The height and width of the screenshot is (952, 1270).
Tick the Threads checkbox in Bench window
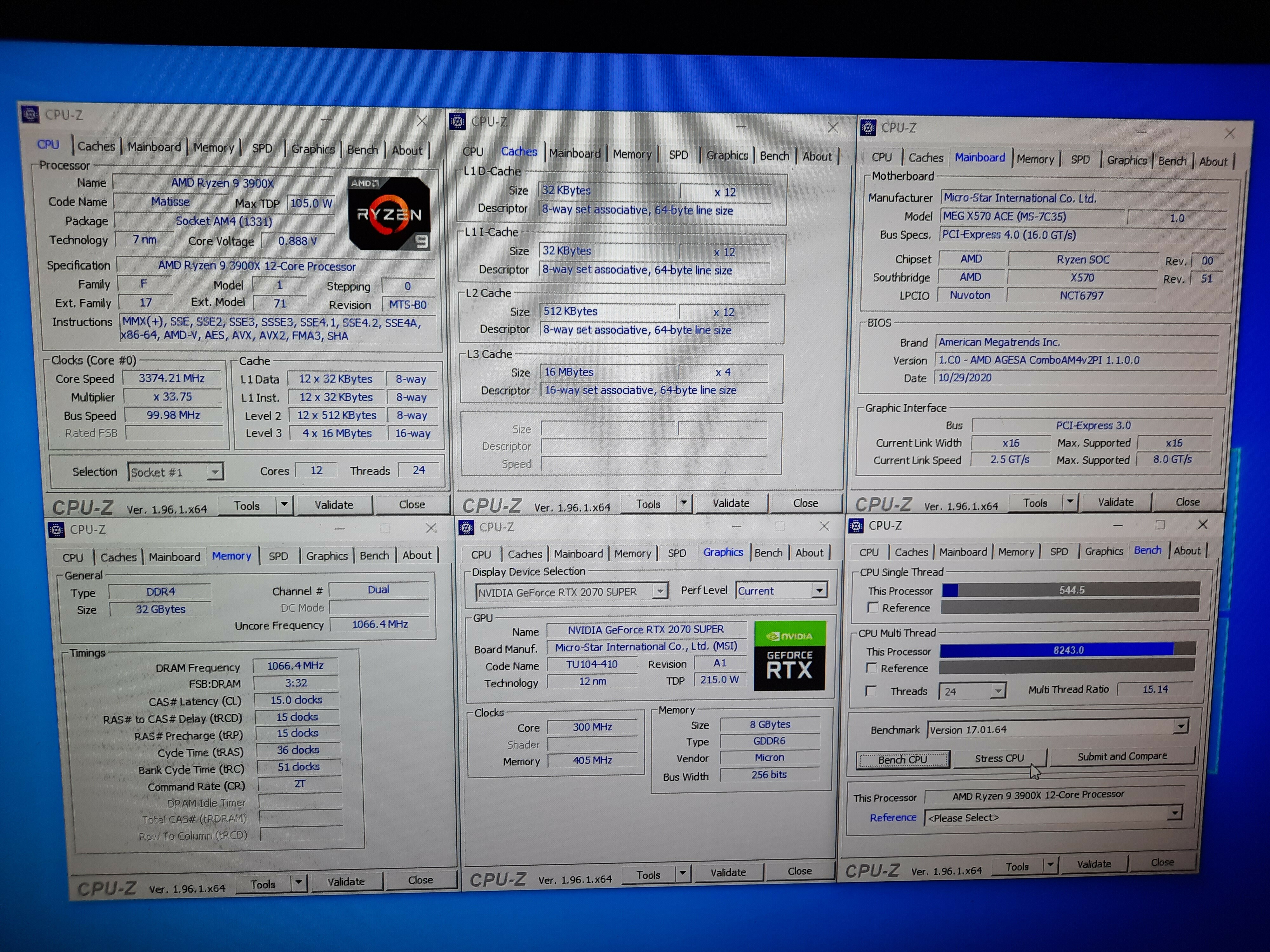click(x=871, y=691)
